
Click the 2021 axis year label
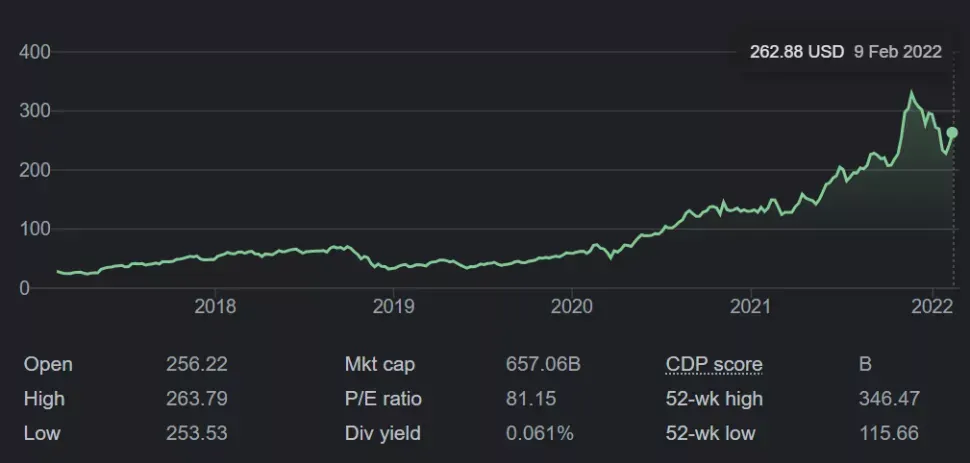click(750, 306)
